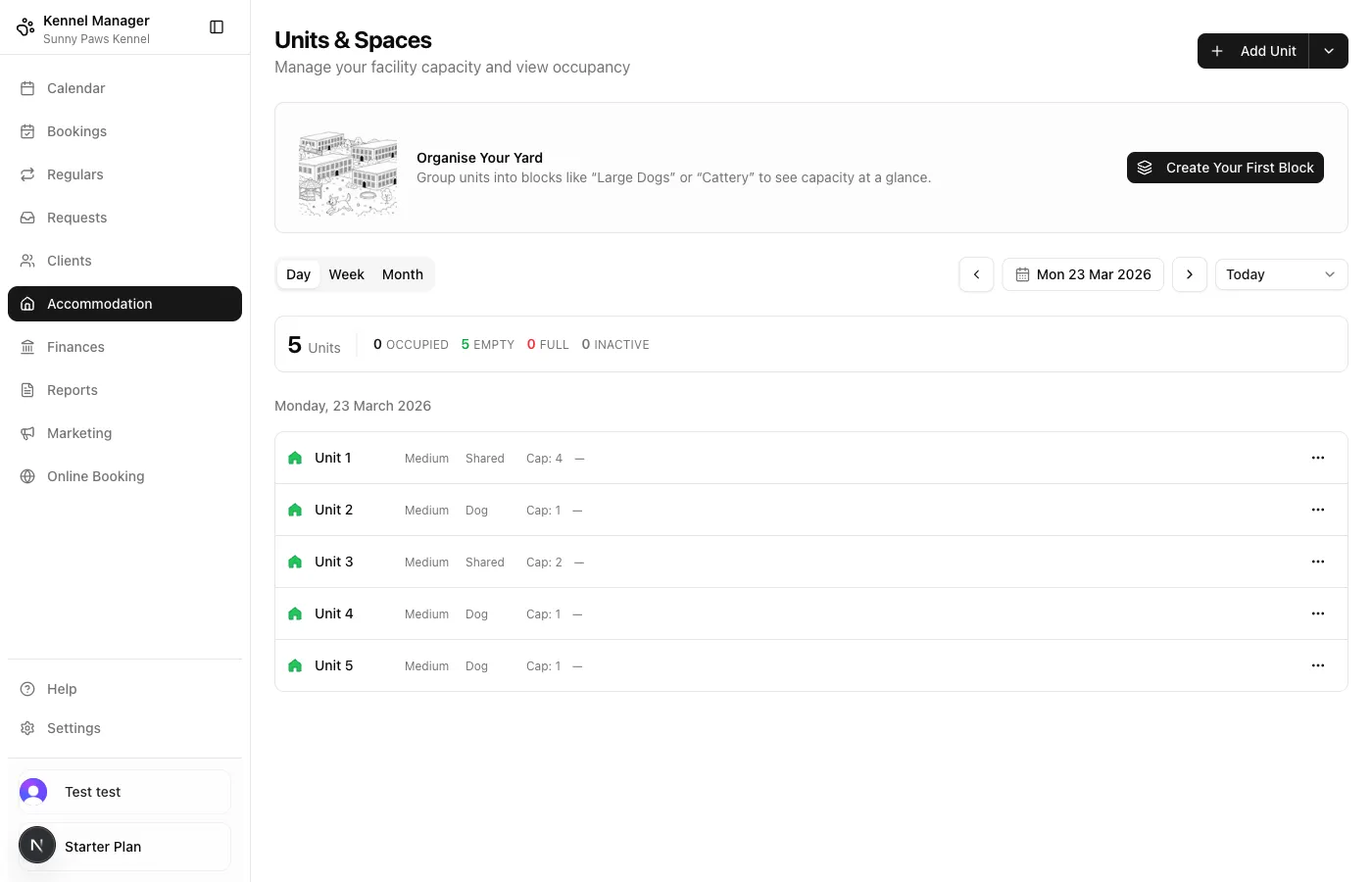Switch to the Week view tab
Viewport: 1372px width, 882px height.
(x=346, y=274)
